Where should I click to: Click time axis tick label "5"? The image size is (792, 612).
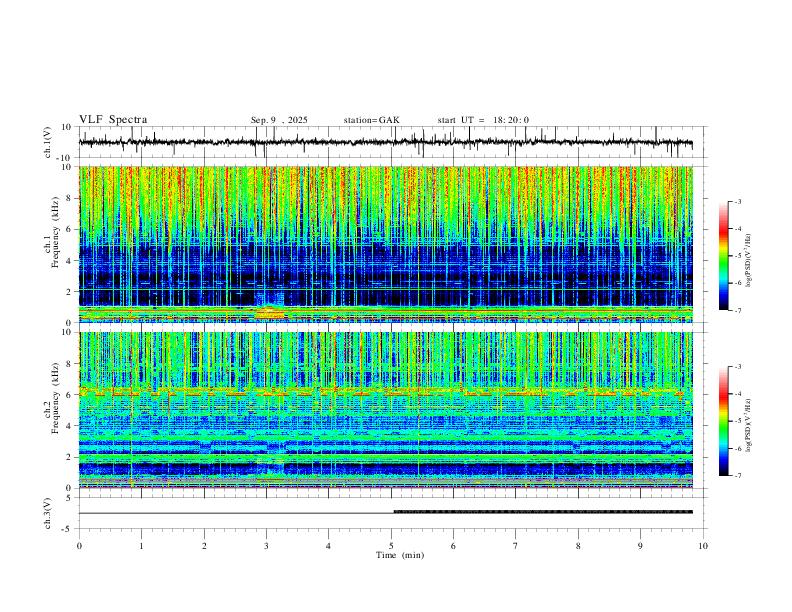[391, 546]
